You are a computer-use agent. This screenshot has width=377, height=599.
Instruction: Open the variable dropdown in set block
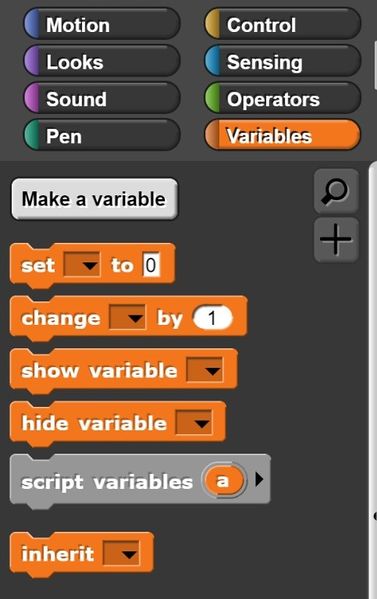point(82,264)
